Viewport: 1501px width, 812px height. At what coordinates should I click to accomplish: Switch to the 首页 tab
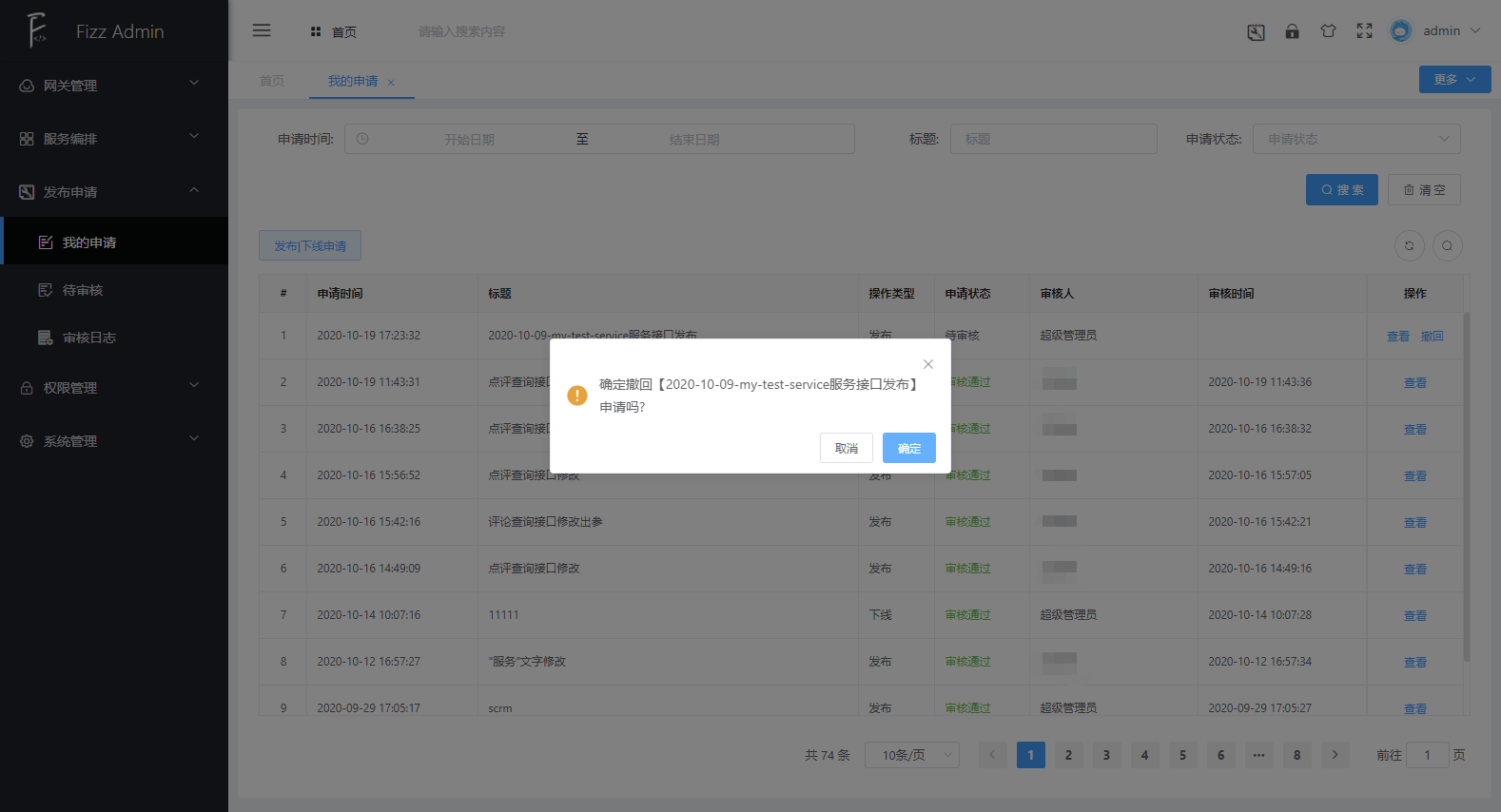coord(272,81)
